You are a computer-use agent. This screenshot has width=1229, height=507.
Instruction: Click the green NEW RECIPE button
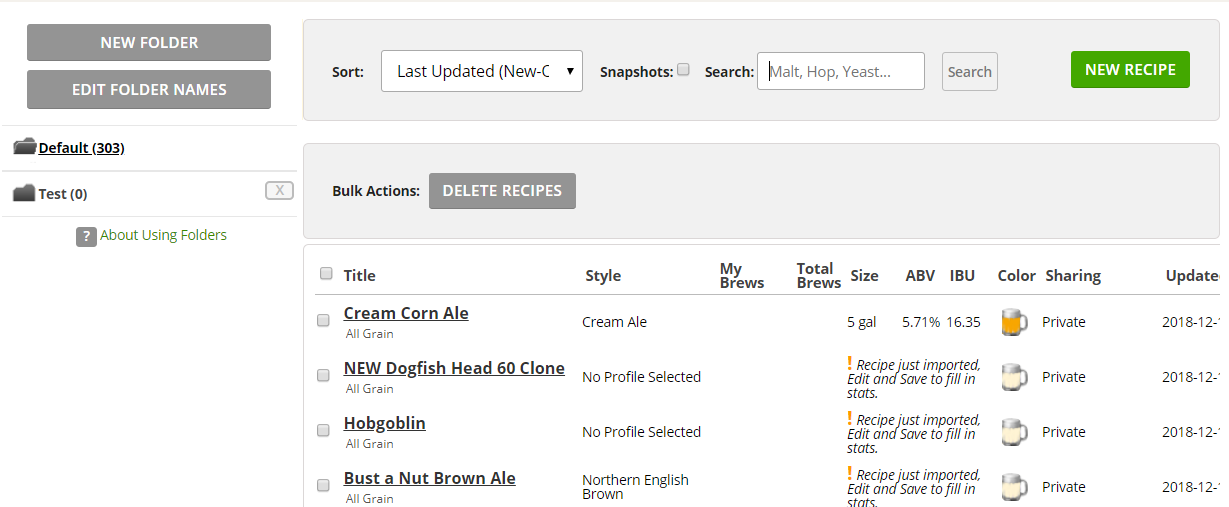[x=1130, y=70]
